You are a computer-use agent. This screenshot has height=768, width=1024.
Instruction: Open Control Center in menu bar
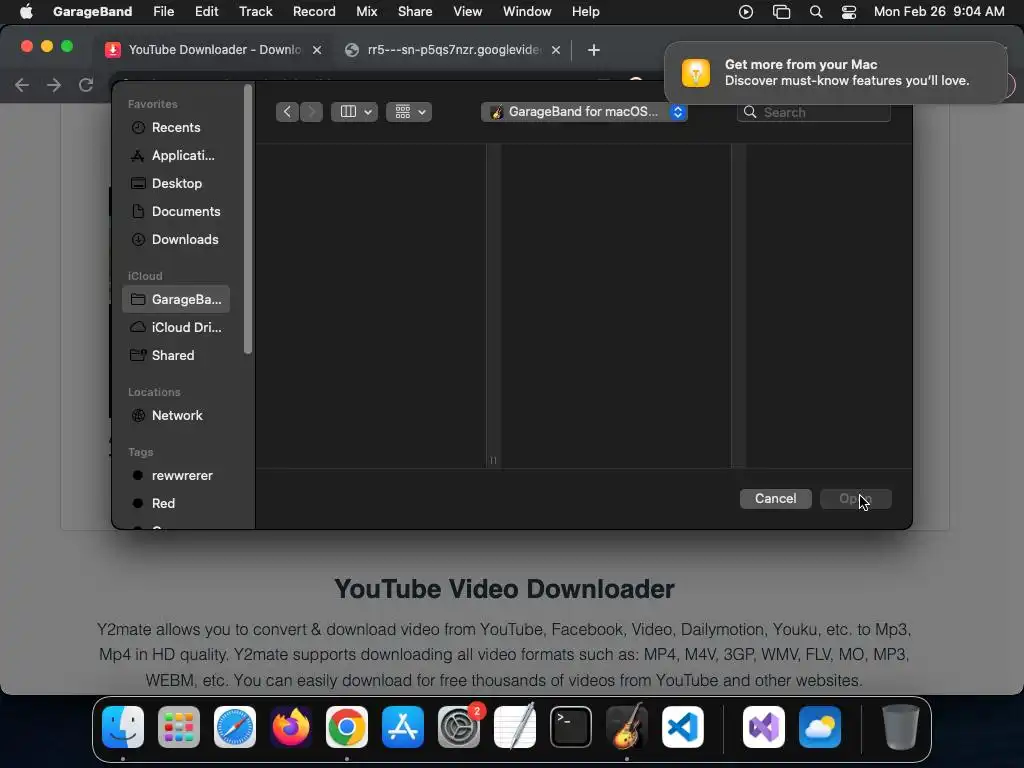[848, 12]
